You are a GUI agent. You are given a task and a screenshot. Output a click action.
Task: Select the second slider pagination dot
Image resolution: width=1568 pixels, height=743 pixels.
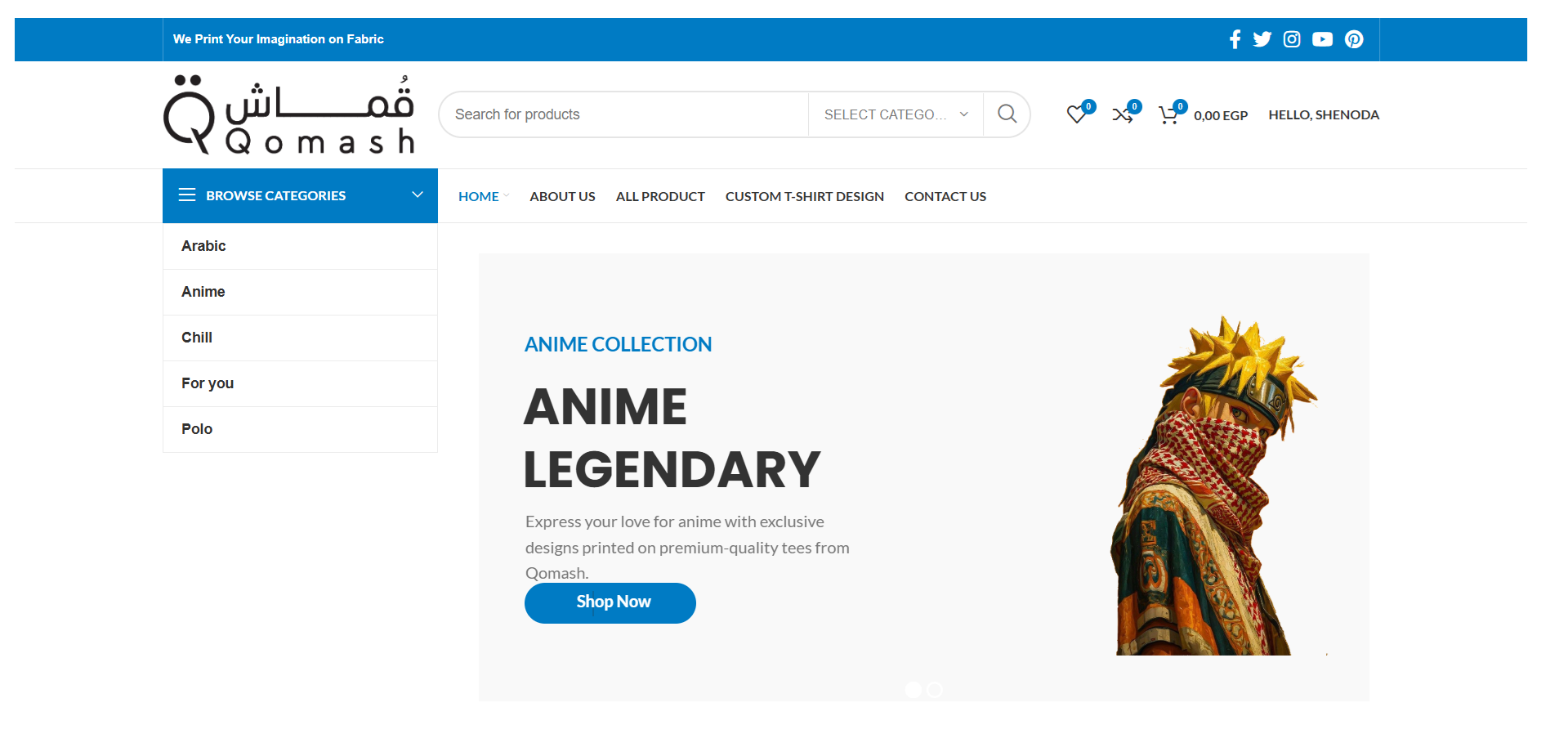pos(935,690)
